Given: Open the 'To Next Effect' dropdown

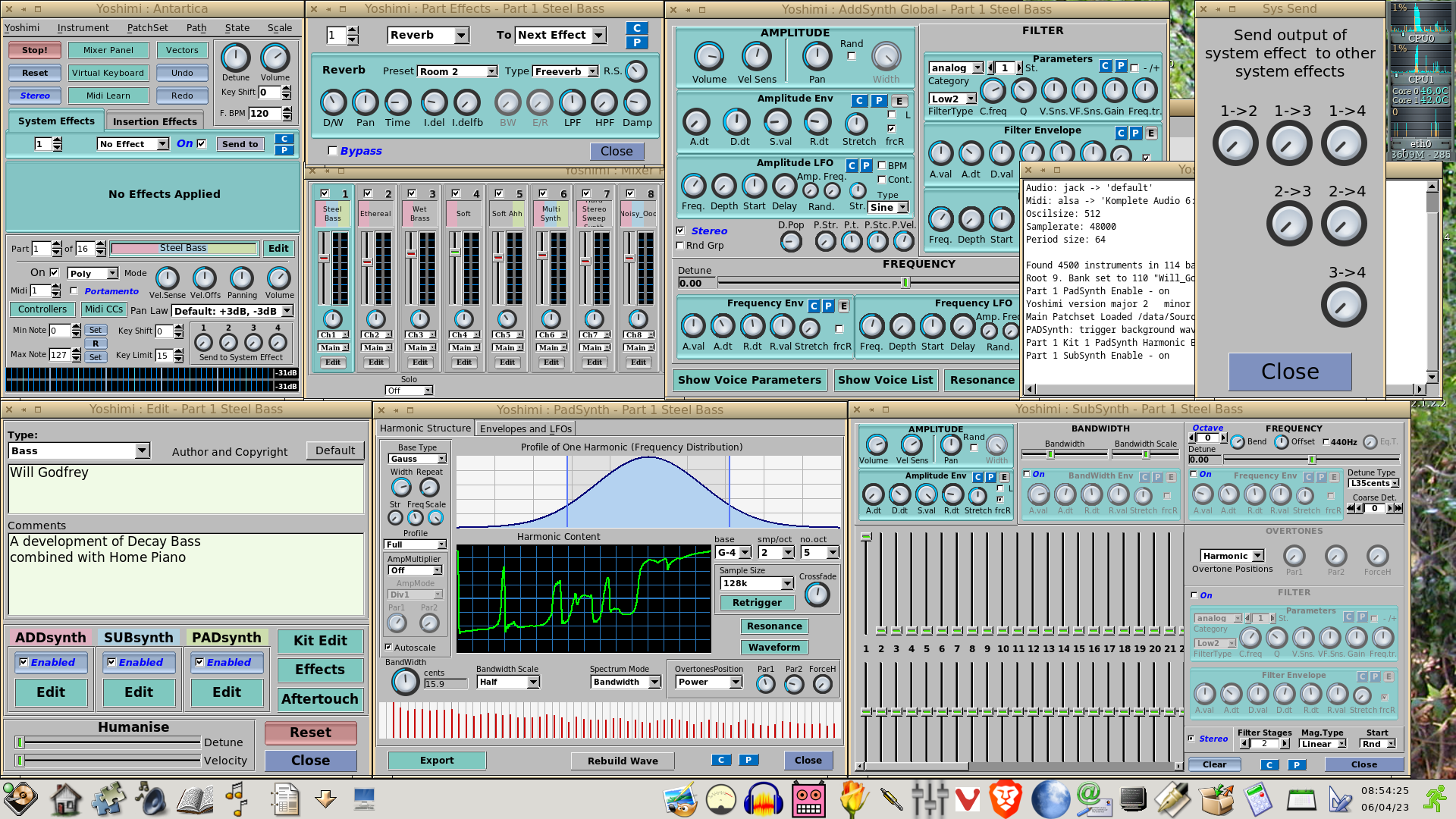Looking at the screenshot, I should tap(560, 35).
